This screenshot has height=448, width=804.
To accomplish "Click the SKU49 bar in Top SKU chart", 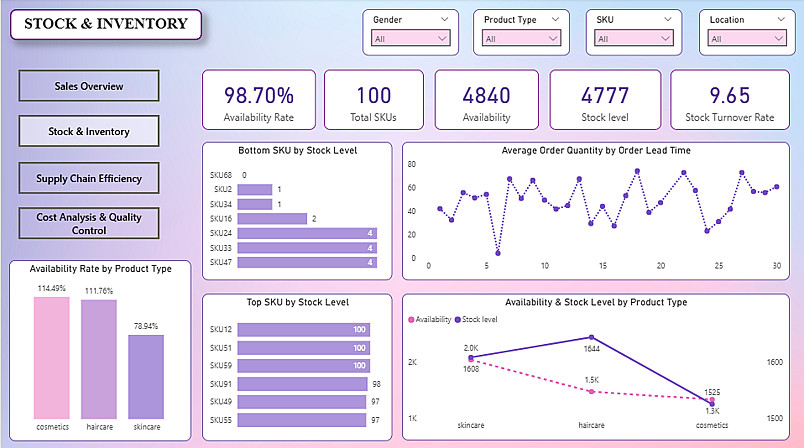I will [302, 401].
